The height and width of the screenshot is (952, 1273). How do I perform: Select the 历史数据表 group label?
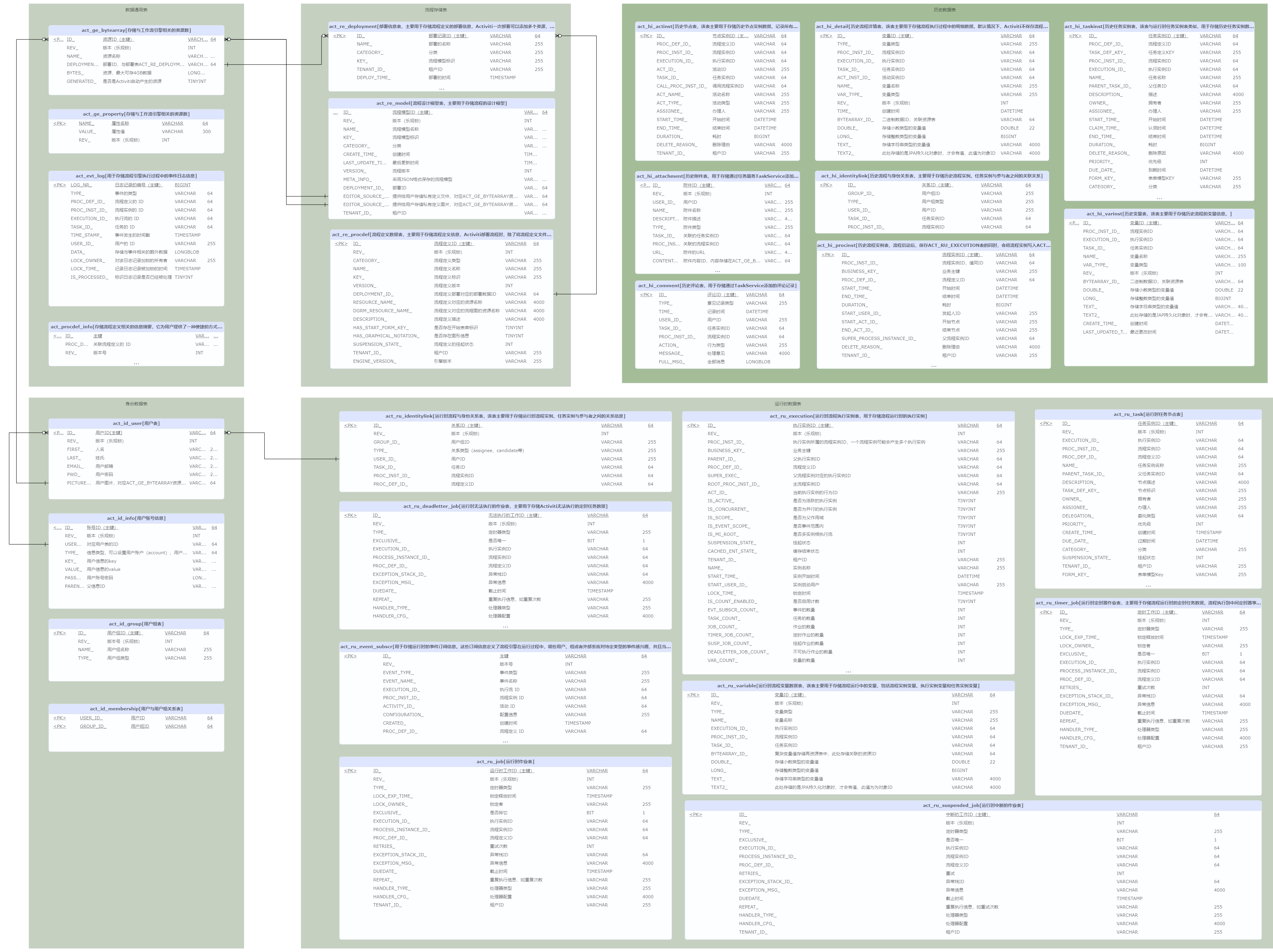click(944, 10)
